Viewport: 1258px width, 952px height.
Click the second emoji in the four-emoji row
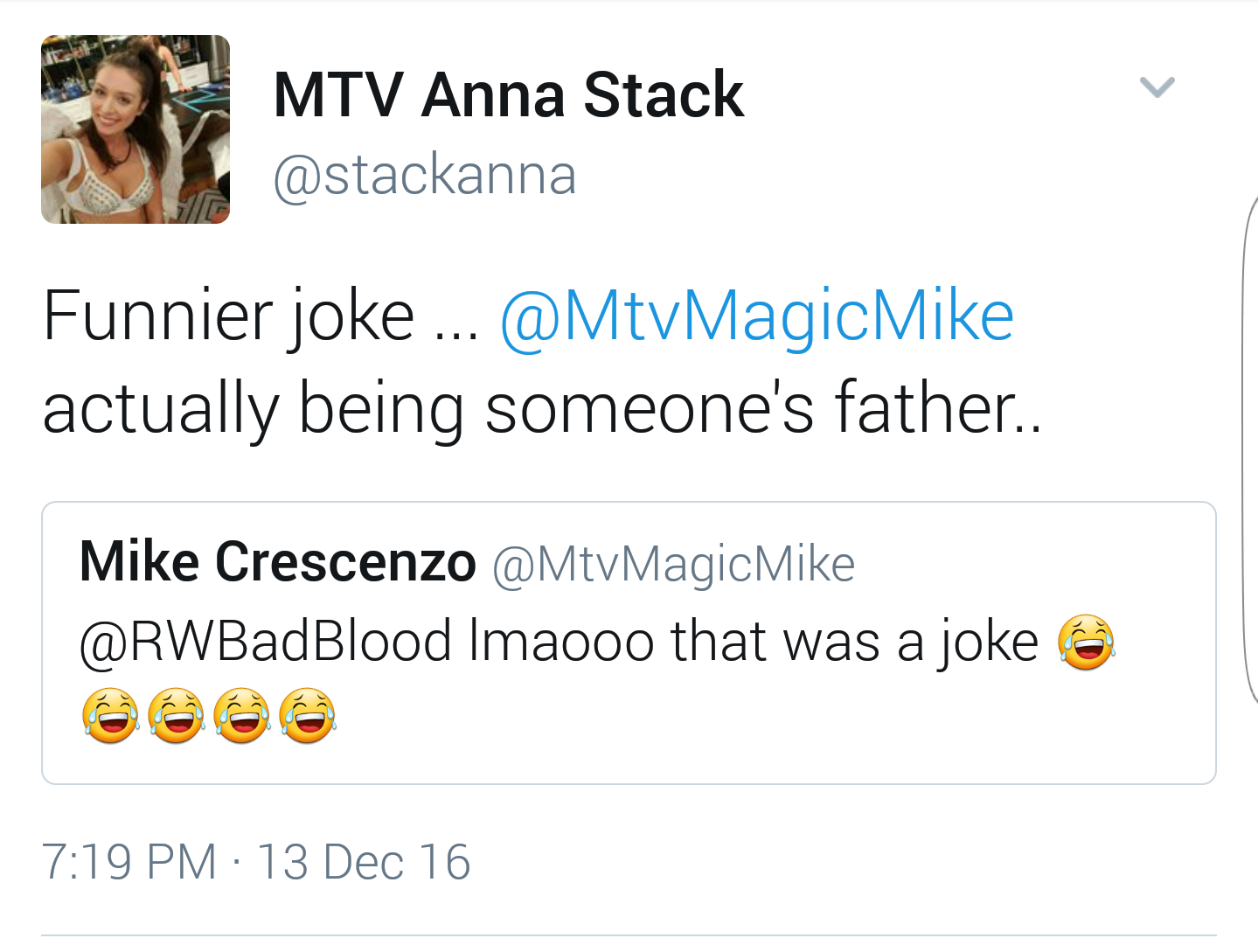click(177, 715)
